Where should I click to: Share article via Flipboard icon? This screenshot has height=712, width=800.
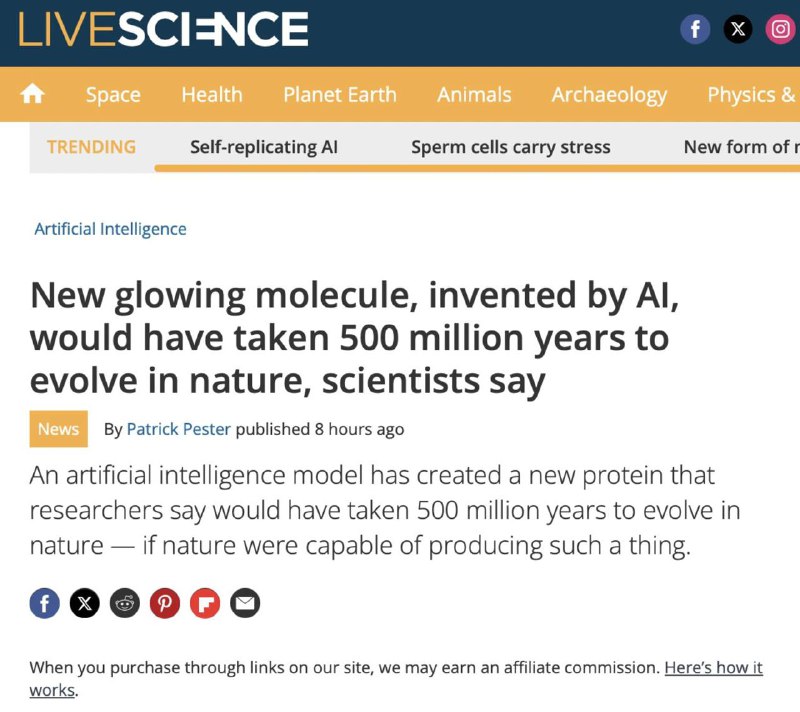[x=205, y=603]
